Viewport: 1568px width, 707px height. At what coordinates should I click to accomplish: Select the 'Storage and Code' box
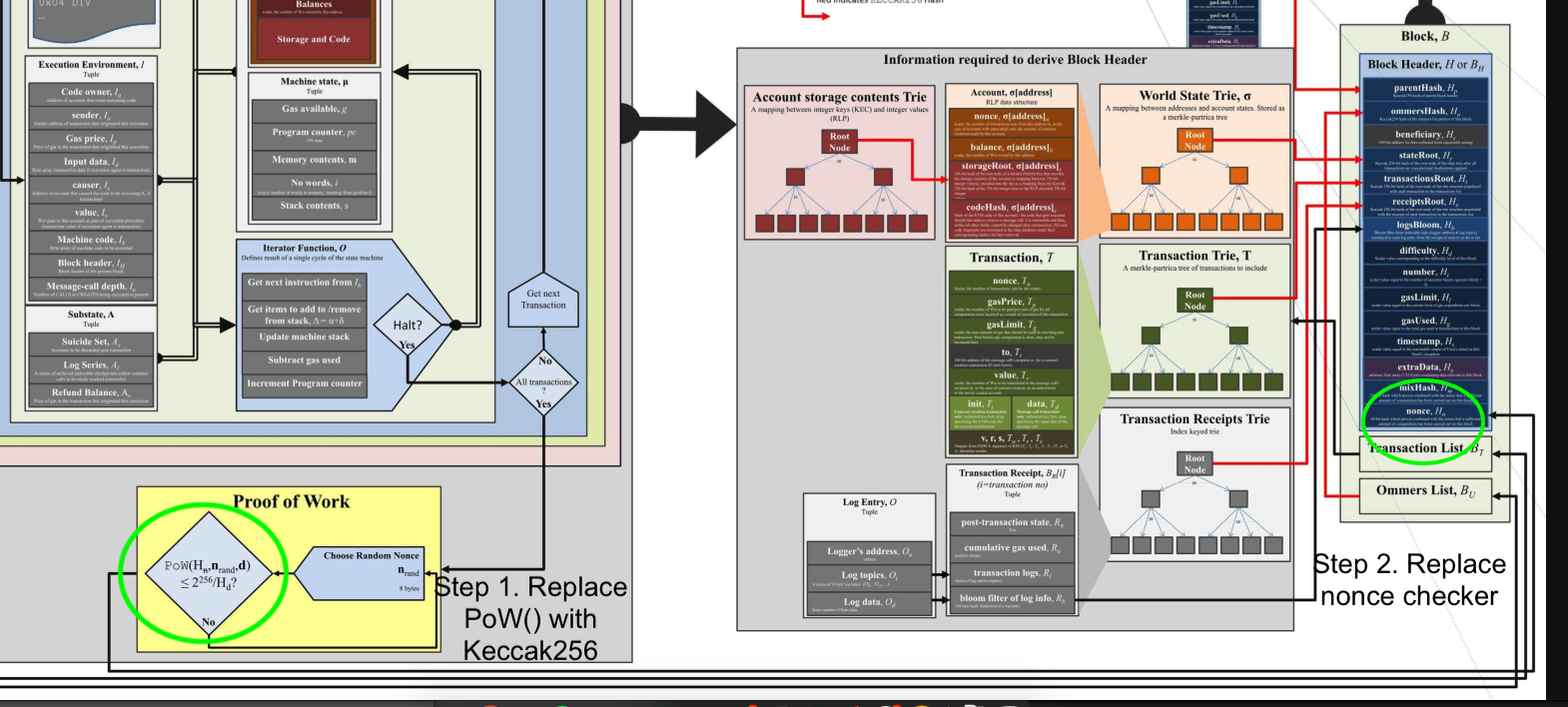(314, 40)
